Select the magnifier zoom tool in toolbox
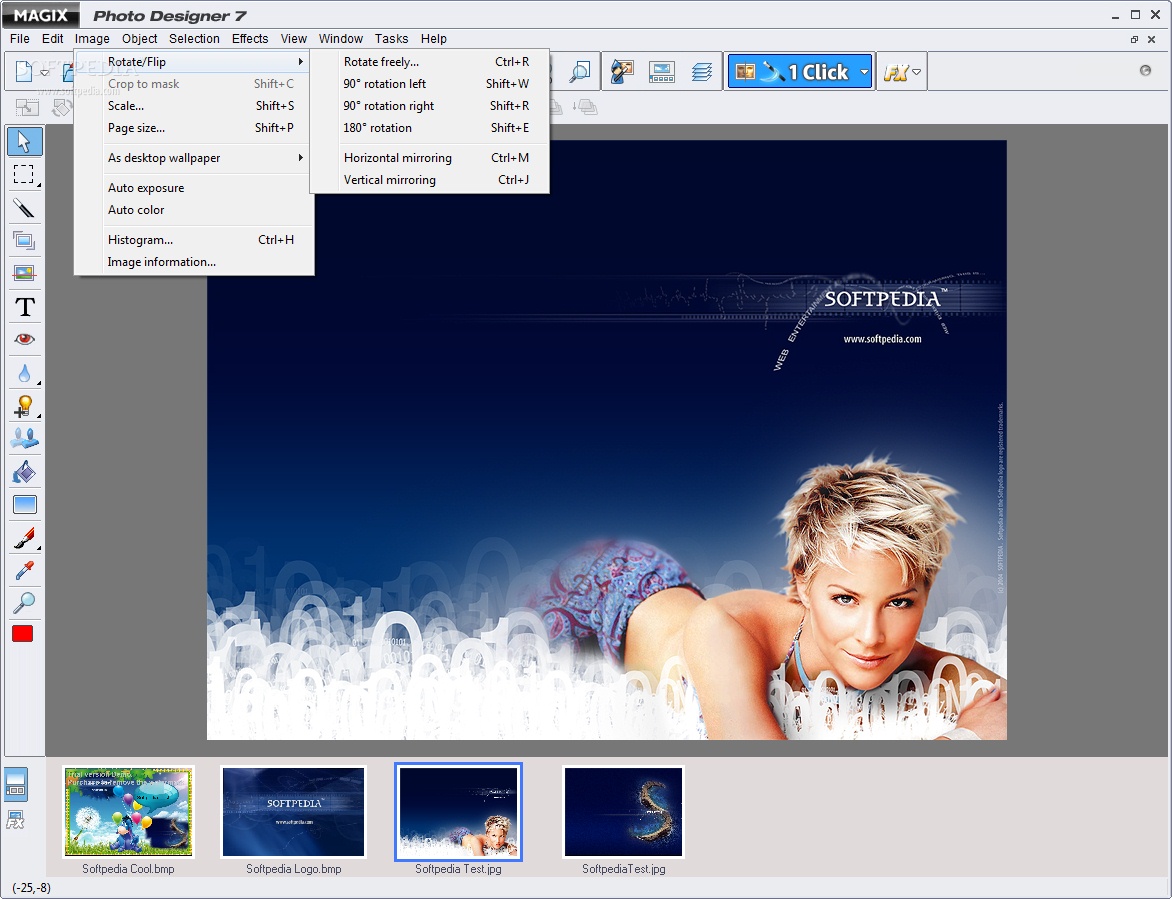1172x899 pixels. point(24,602)
